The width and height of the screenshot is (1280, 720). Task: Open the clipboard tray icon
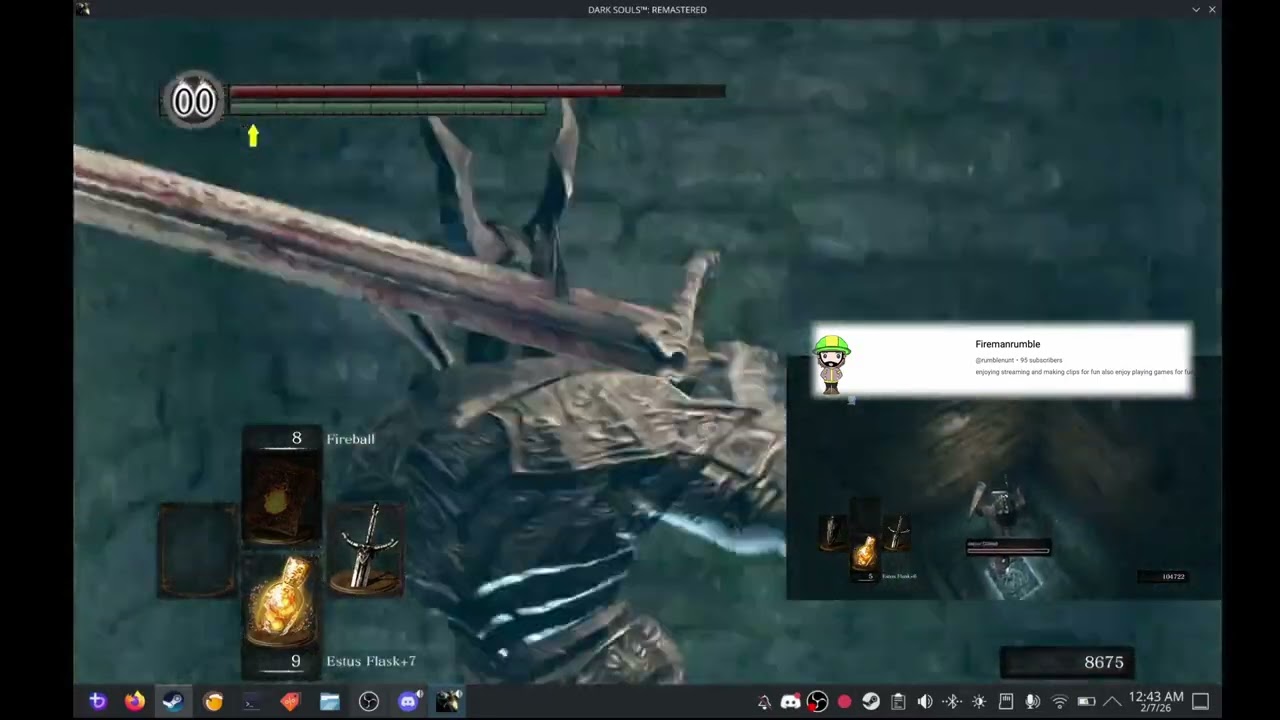coord(898,702)
